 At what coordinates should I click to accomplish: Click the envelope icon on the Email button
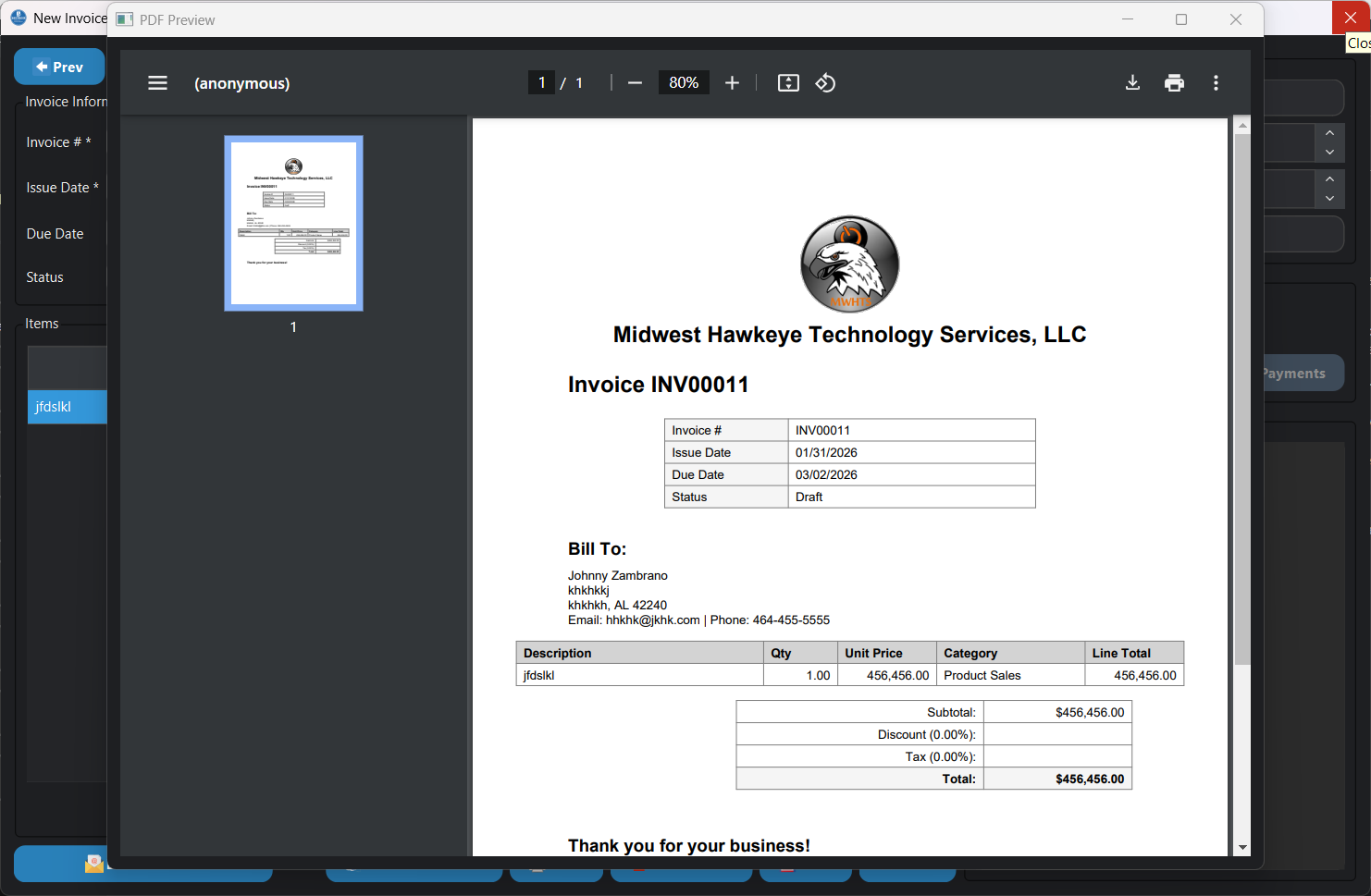(x=93, y=863)
